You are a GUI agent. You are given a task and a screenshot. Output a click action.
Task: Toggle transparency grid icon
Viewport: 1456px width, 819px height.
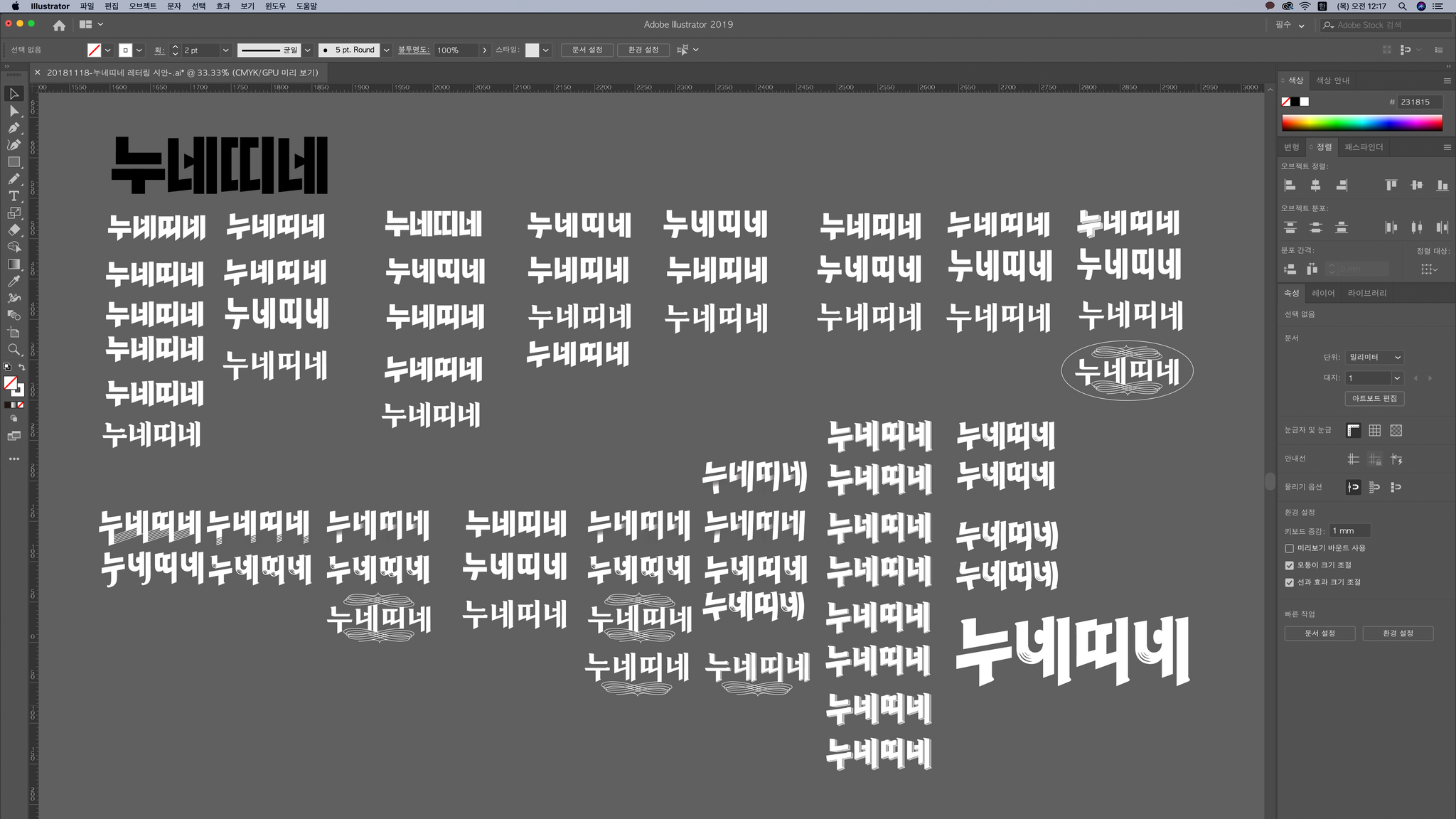click(x=1396, y=431)
